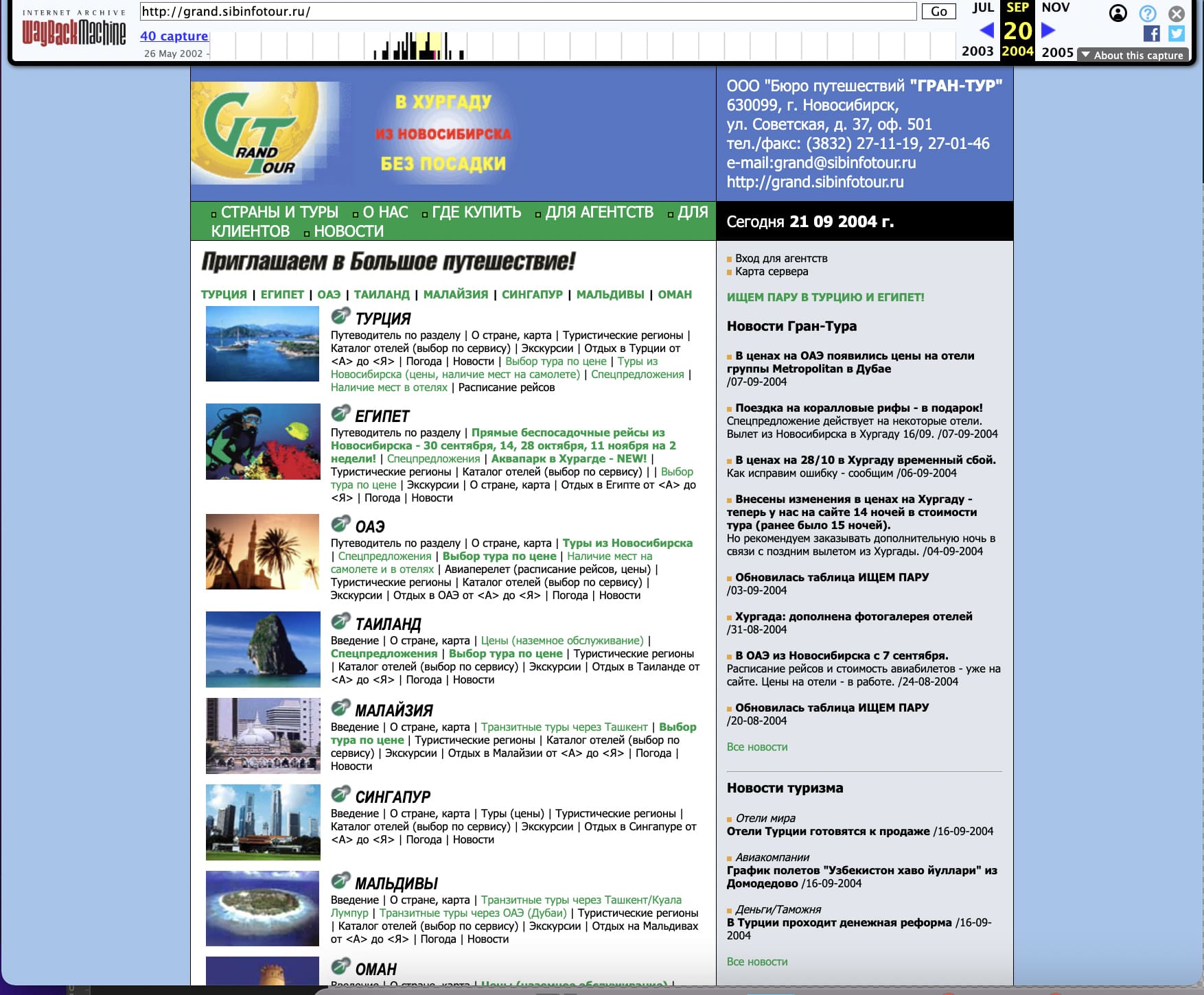
Task: Click the globe icon beside ЕГИПЕТ heading
Action: coord(340,414)
